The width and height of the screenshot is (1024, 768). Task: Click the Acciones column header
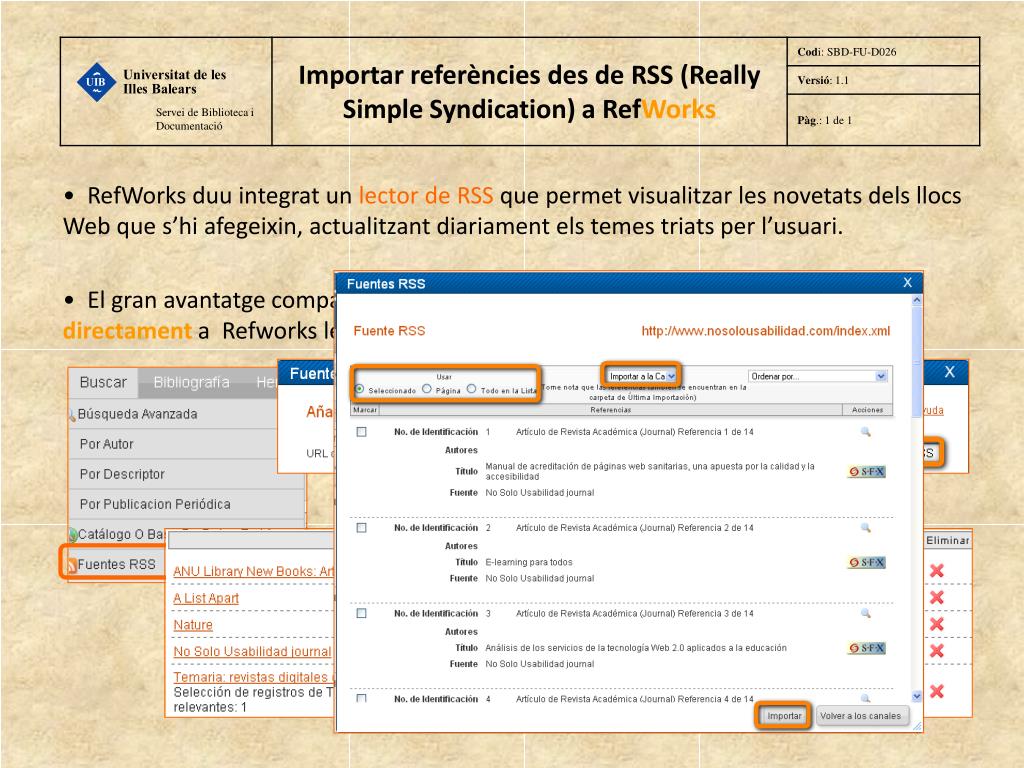coord(867,410)
